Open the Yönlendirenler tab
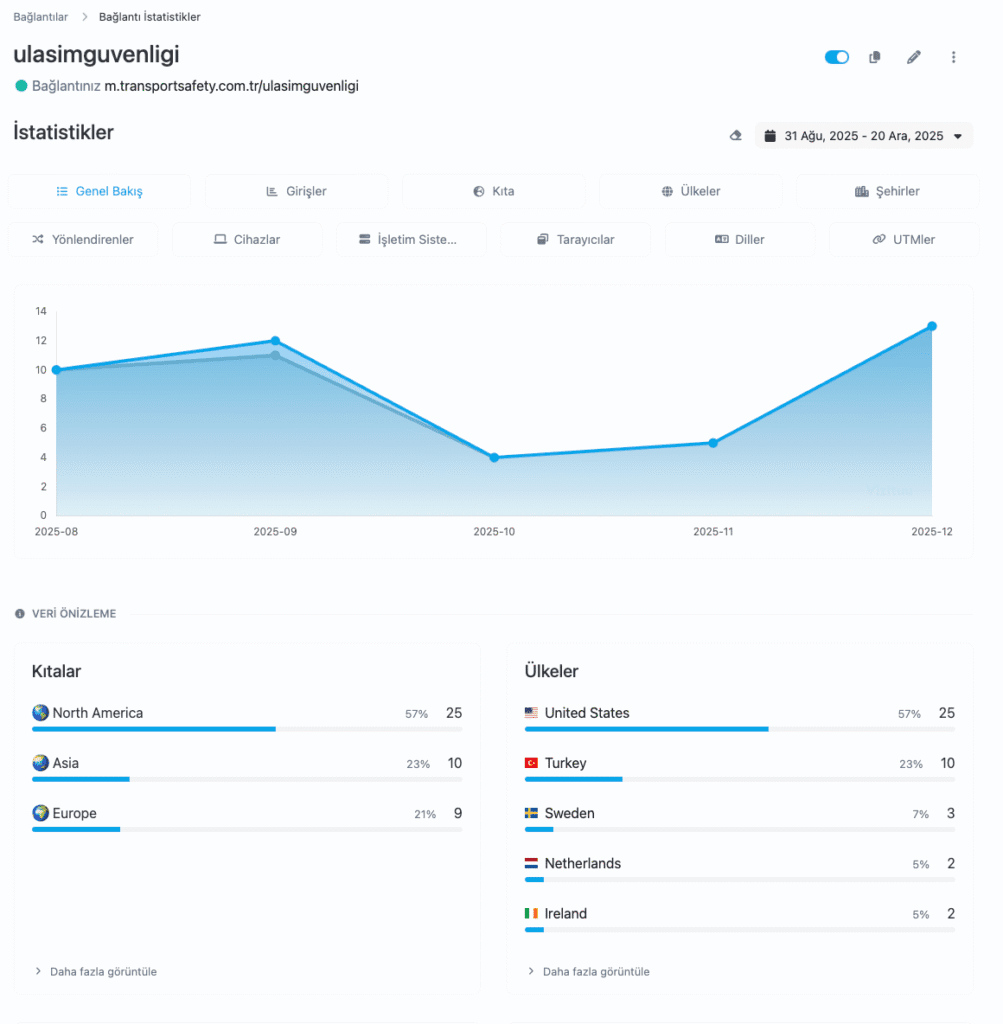This screenshot has height=1024, width=1003. [83, 239]
